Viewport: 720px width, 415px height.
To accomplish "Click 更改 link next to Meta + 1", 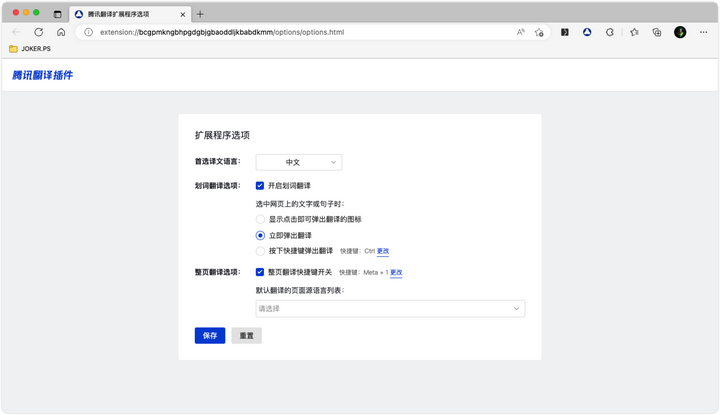I will (396, 272).
